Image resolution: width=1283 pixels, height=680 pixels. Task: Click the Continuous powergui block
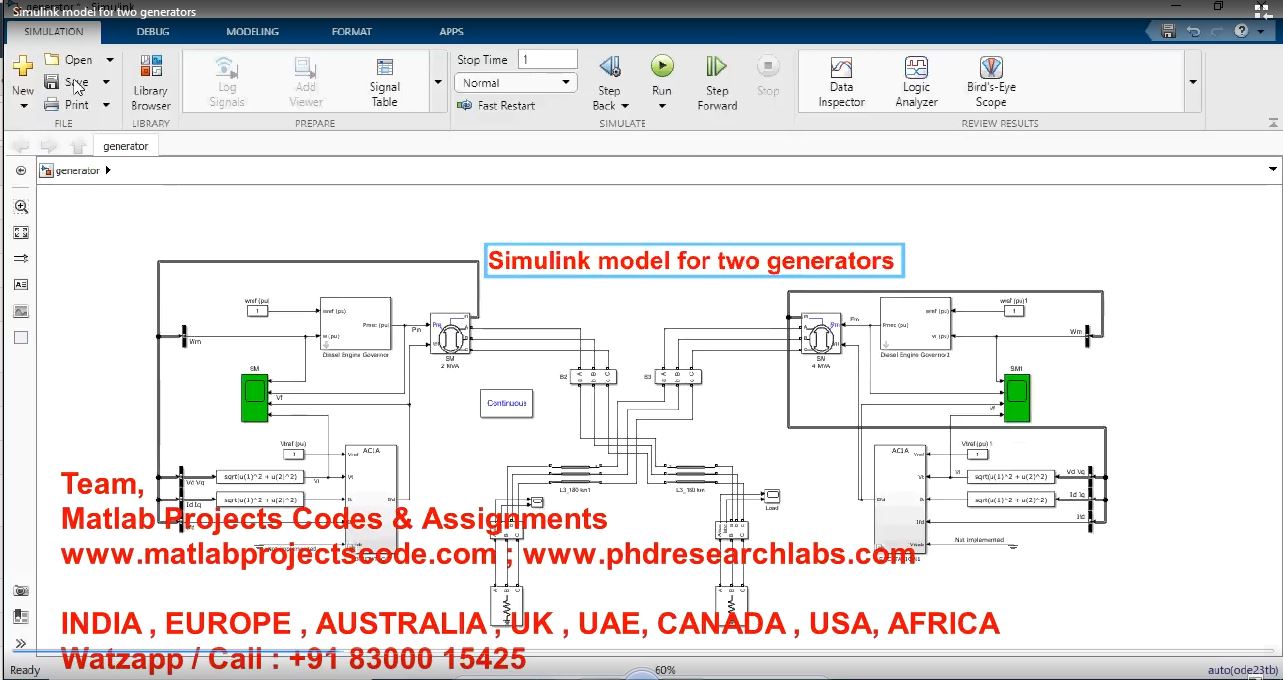coord(506,403)
